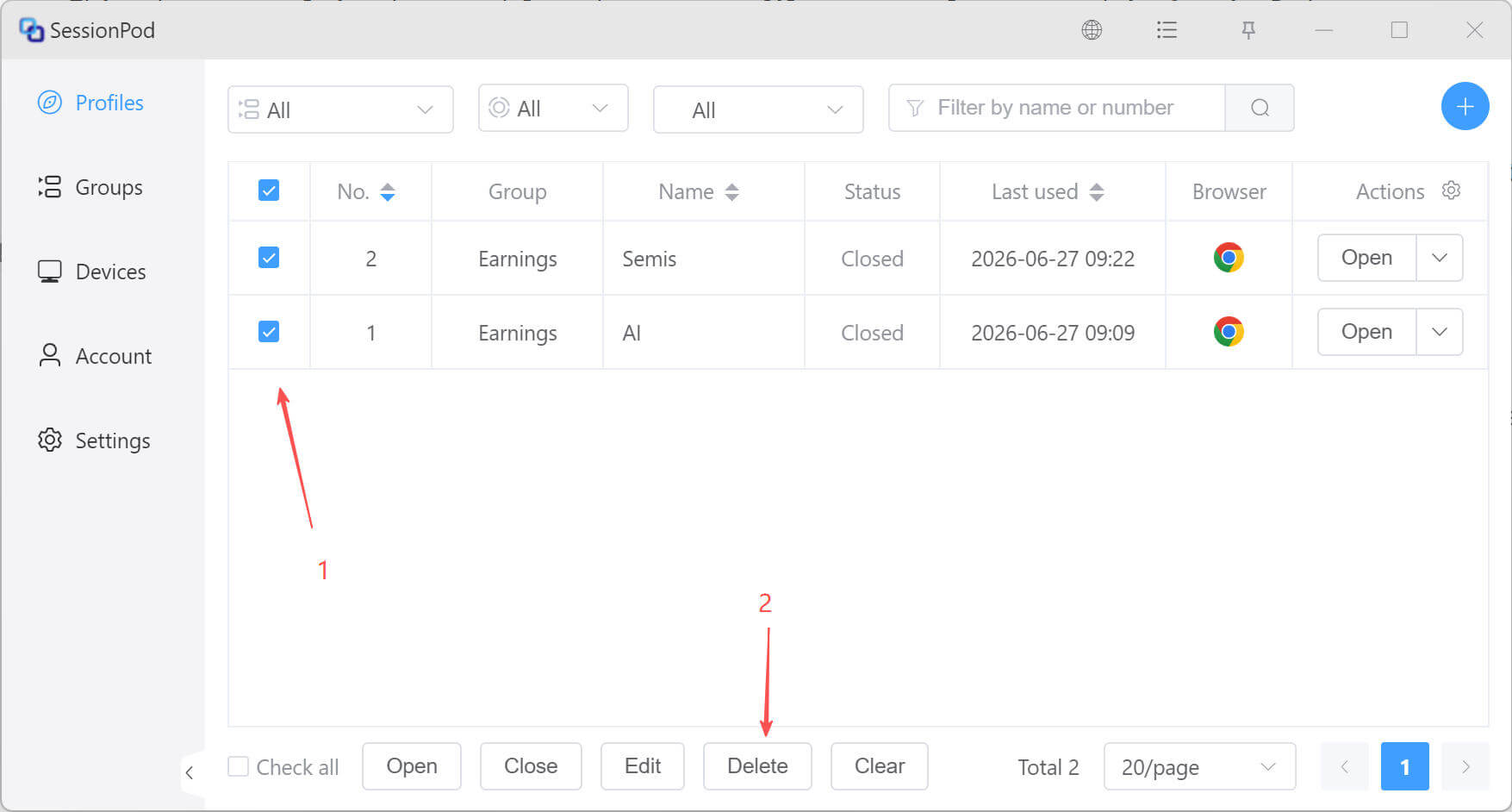Click the bulk Close button
The image size is (1512, 812).
(531, 766)
